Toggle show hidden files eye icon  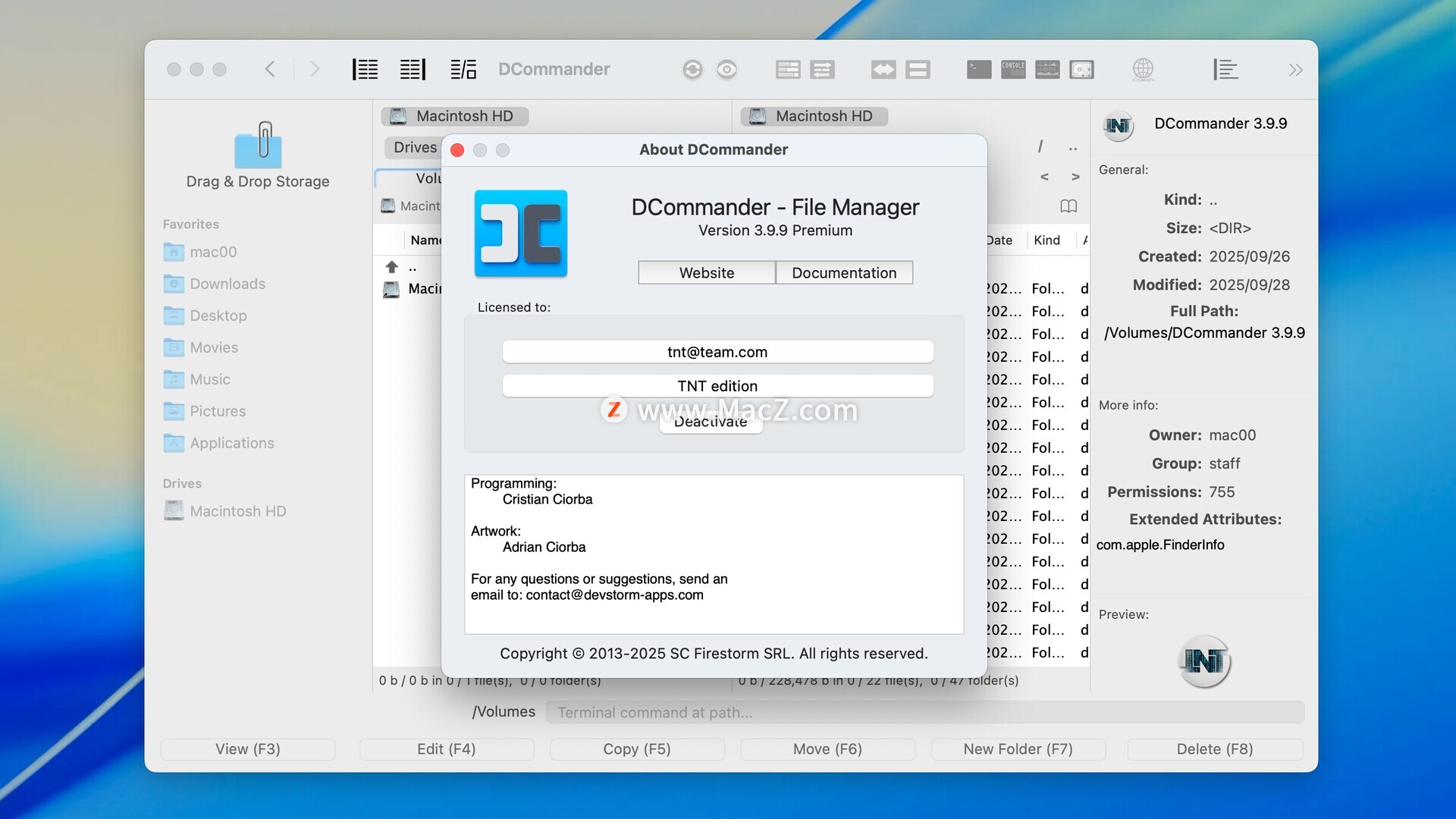click(726, 70)
